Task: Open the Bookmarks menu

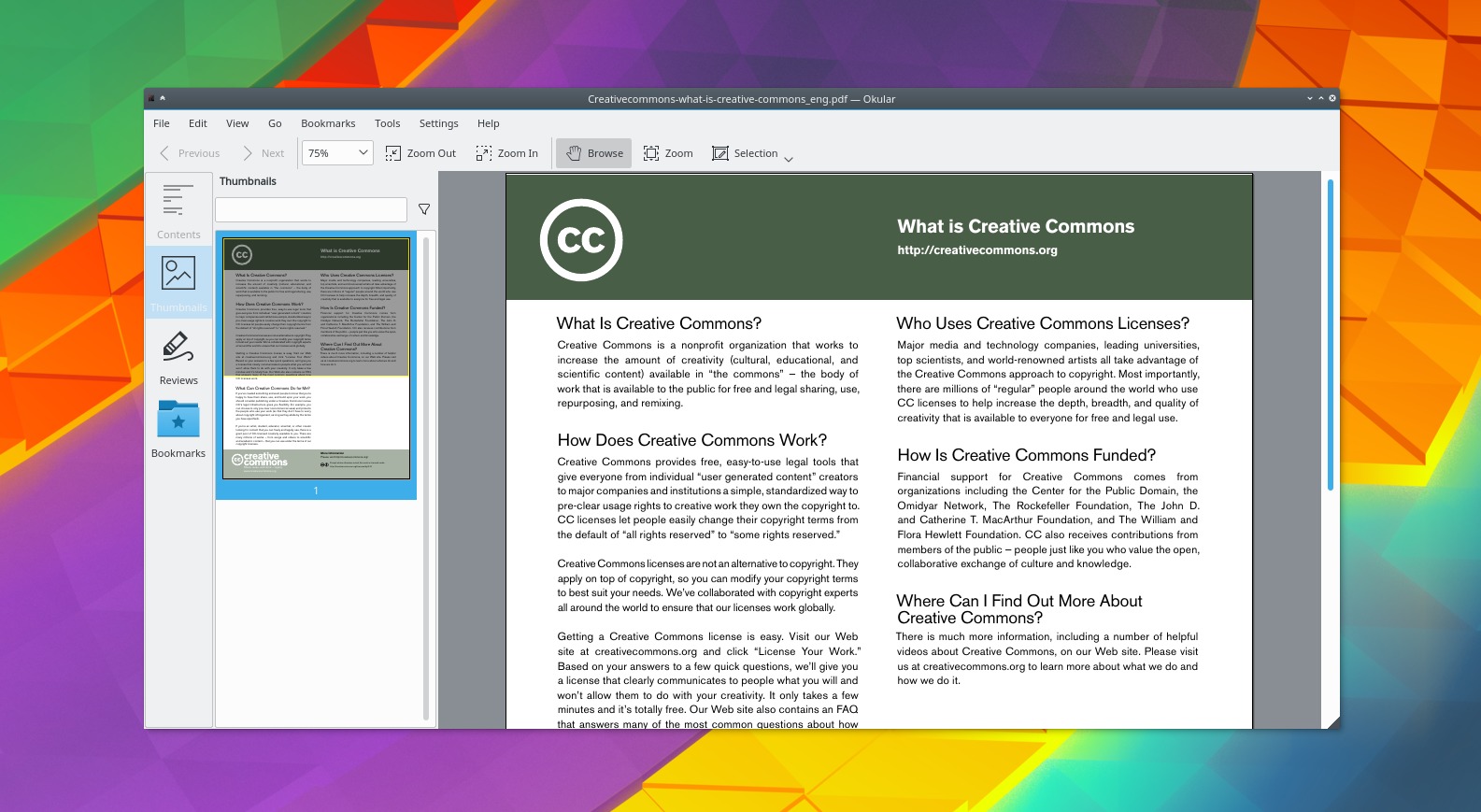Action: point(328,123)
